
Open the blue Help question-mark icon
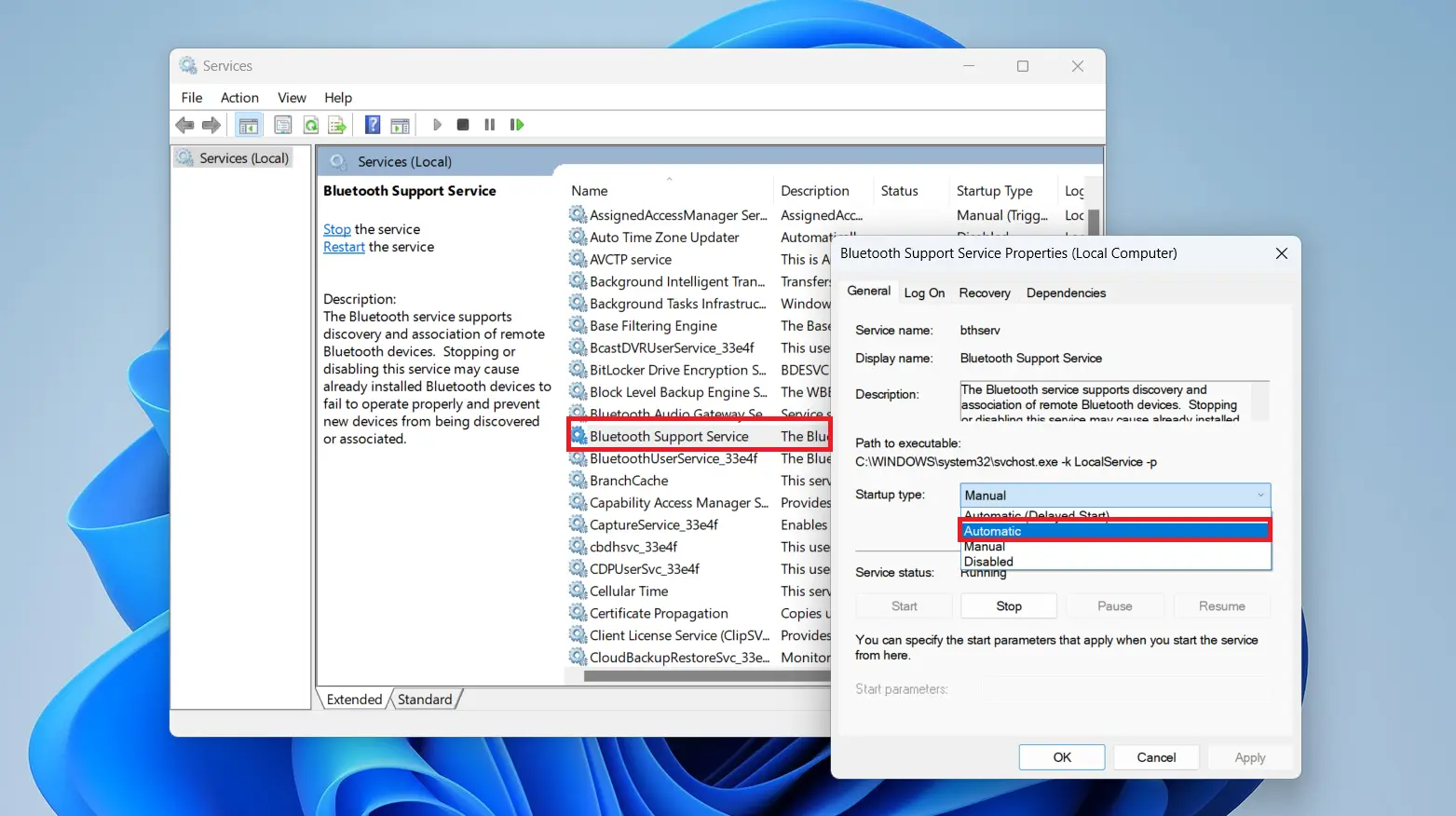373,125
